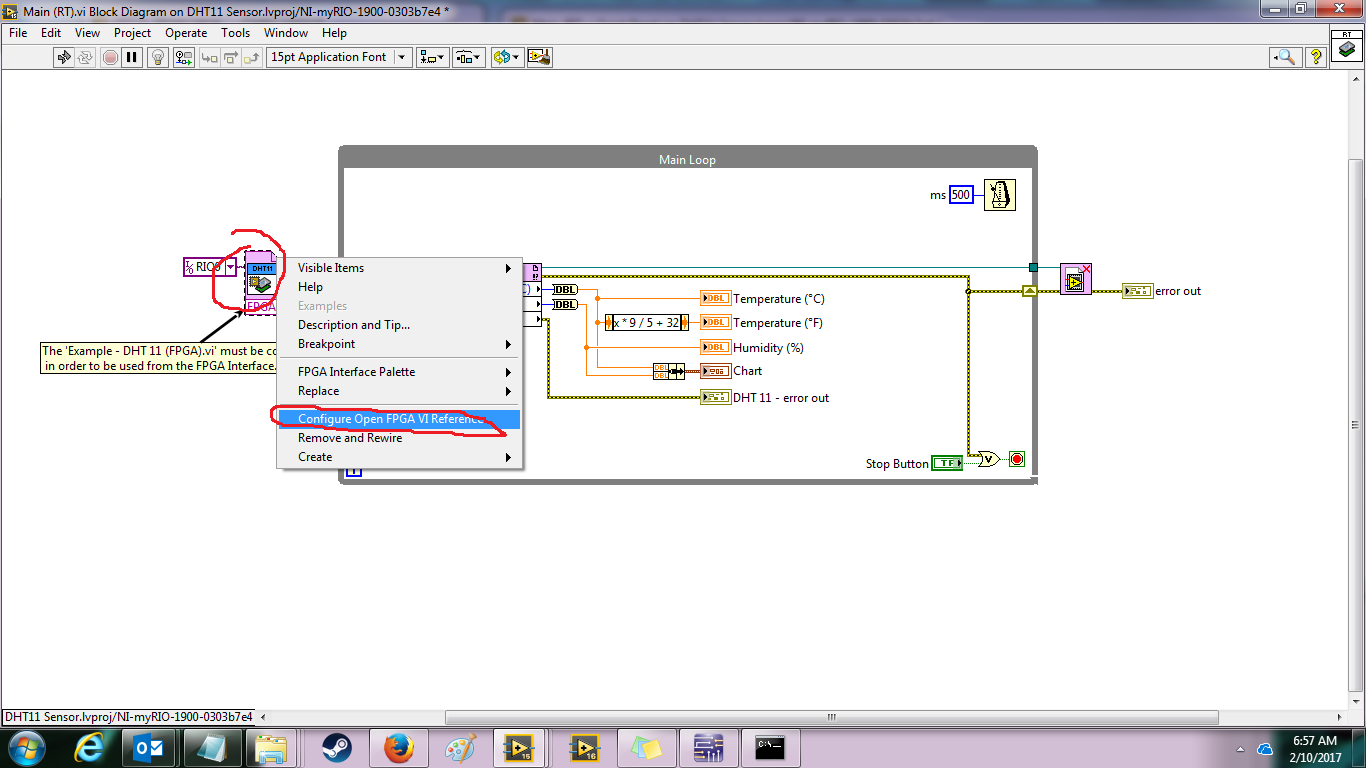Click the Abort Execution button

(110, 57)
